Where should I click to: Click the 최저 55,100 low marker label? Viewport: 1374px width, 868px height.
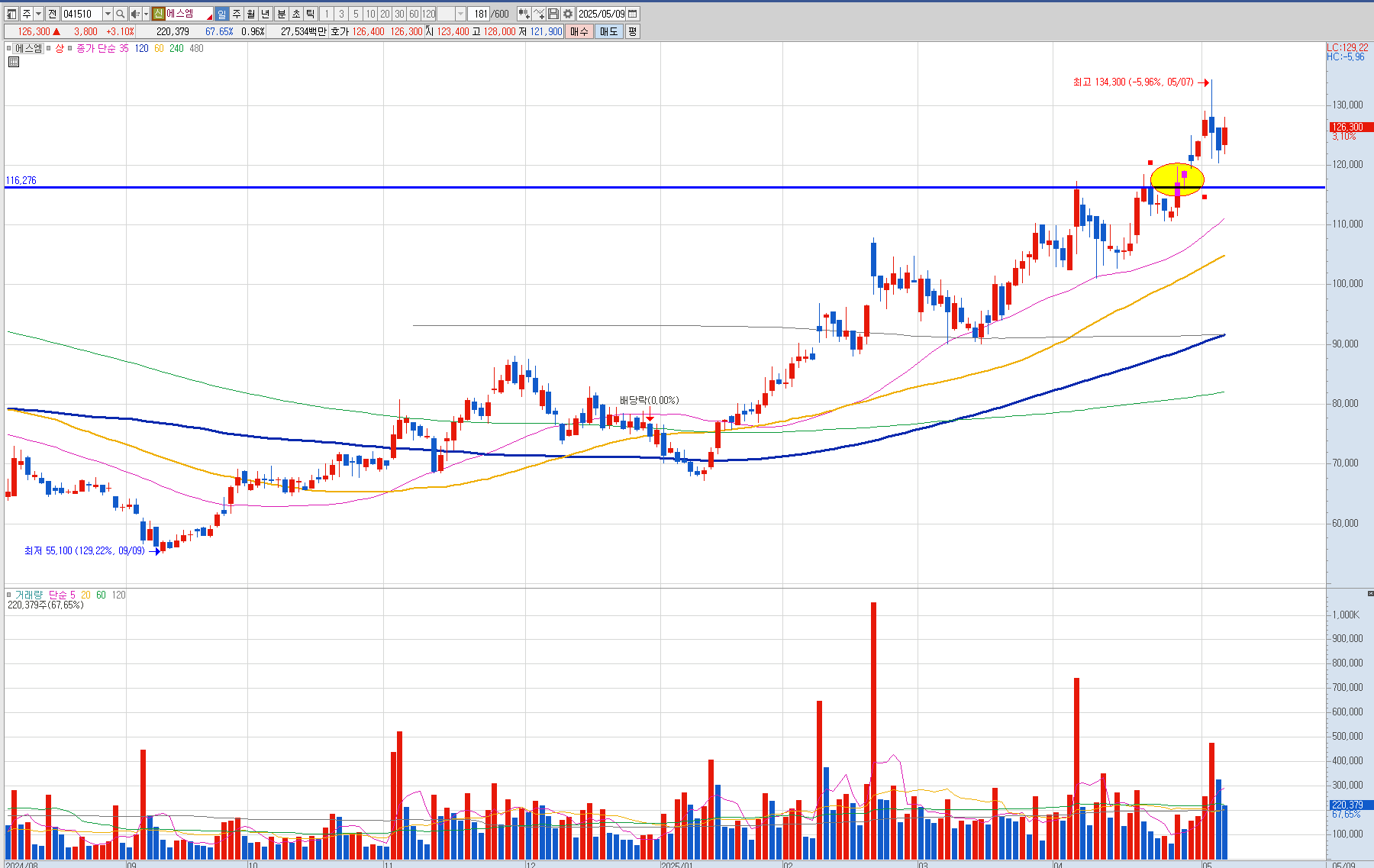[85, 550]
